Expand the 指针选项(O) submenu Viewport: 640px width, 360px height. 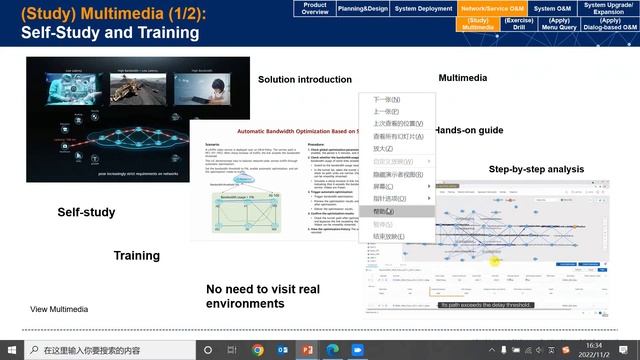tap(397, 198)
